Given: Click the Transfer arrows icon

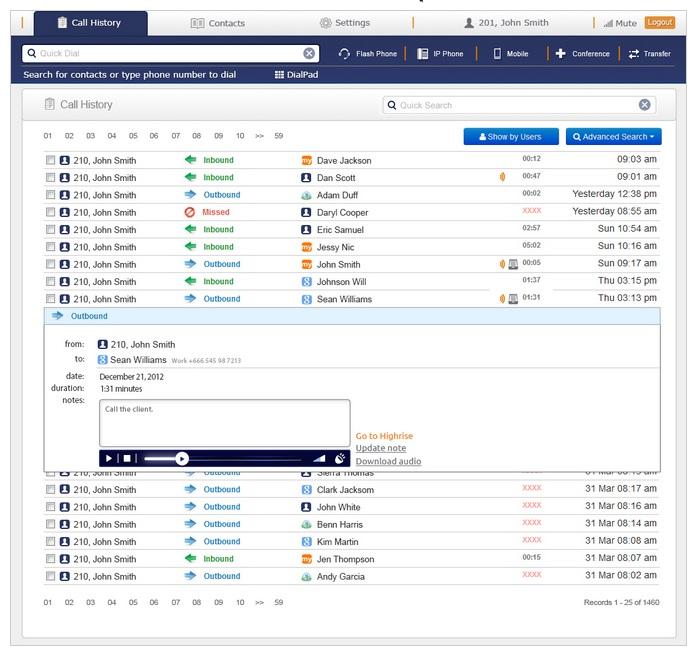Looking at the screenshot, I should coord(634,53).
